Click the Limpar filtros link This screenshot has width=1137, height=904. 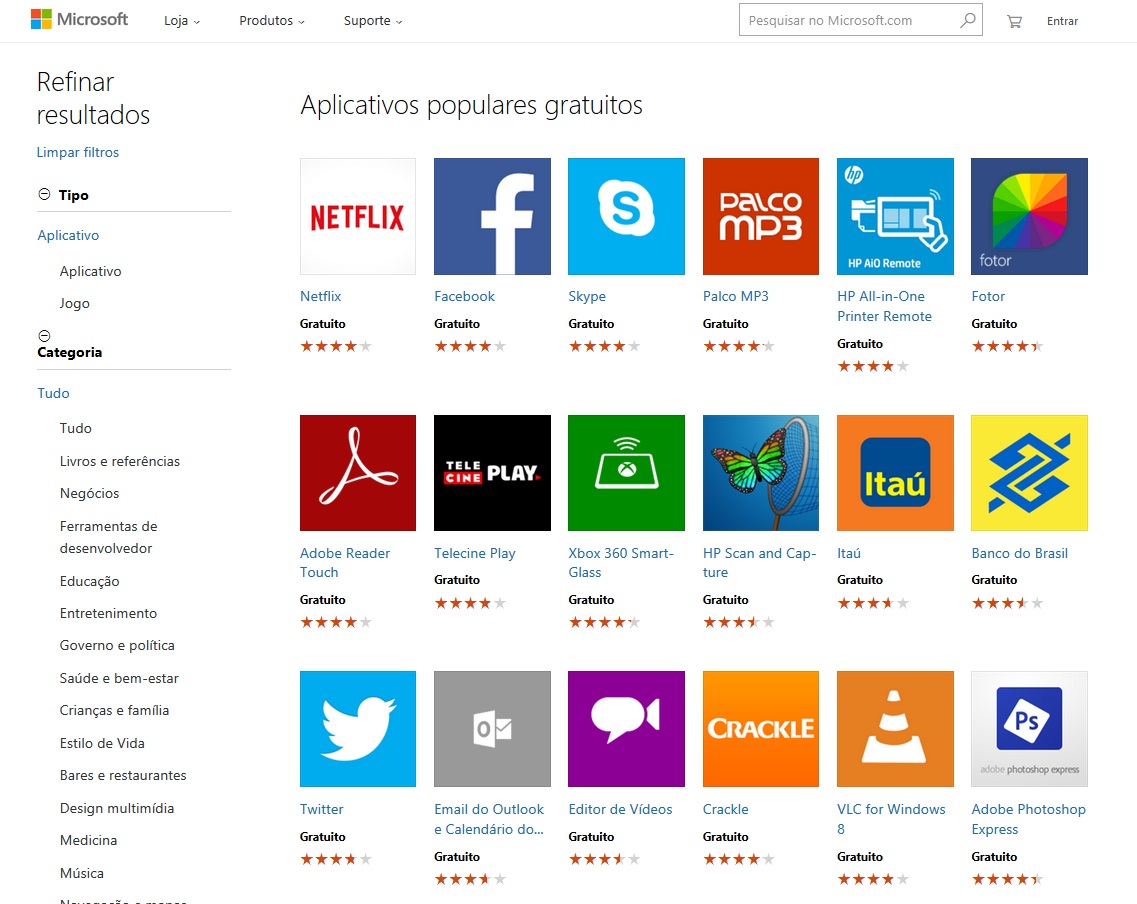[78, 152]
